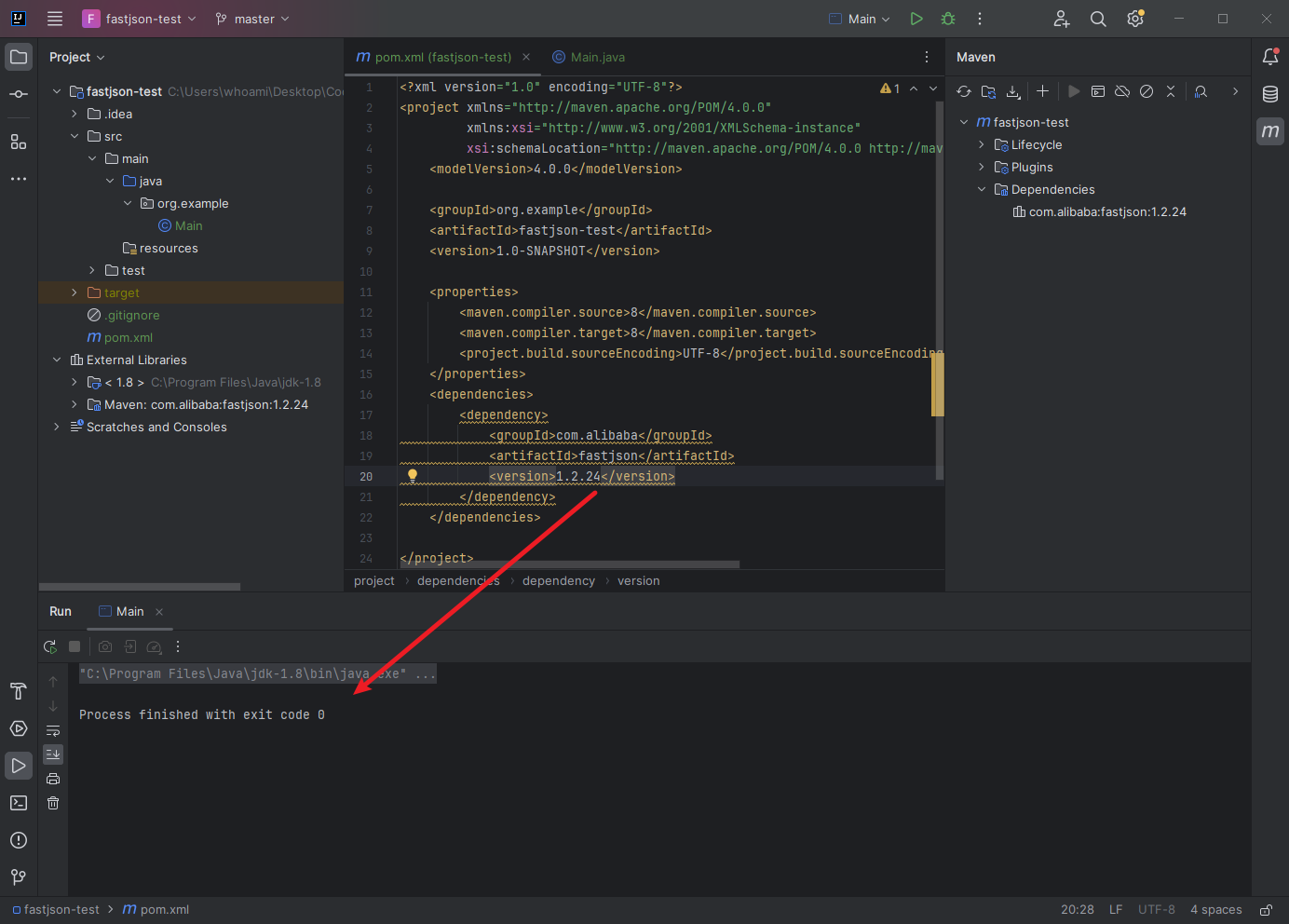Image resolution: width=1289 pixels, height=924 pixels.
Task: Click the project breadcrumb under editor
Action: coord(374,580)
